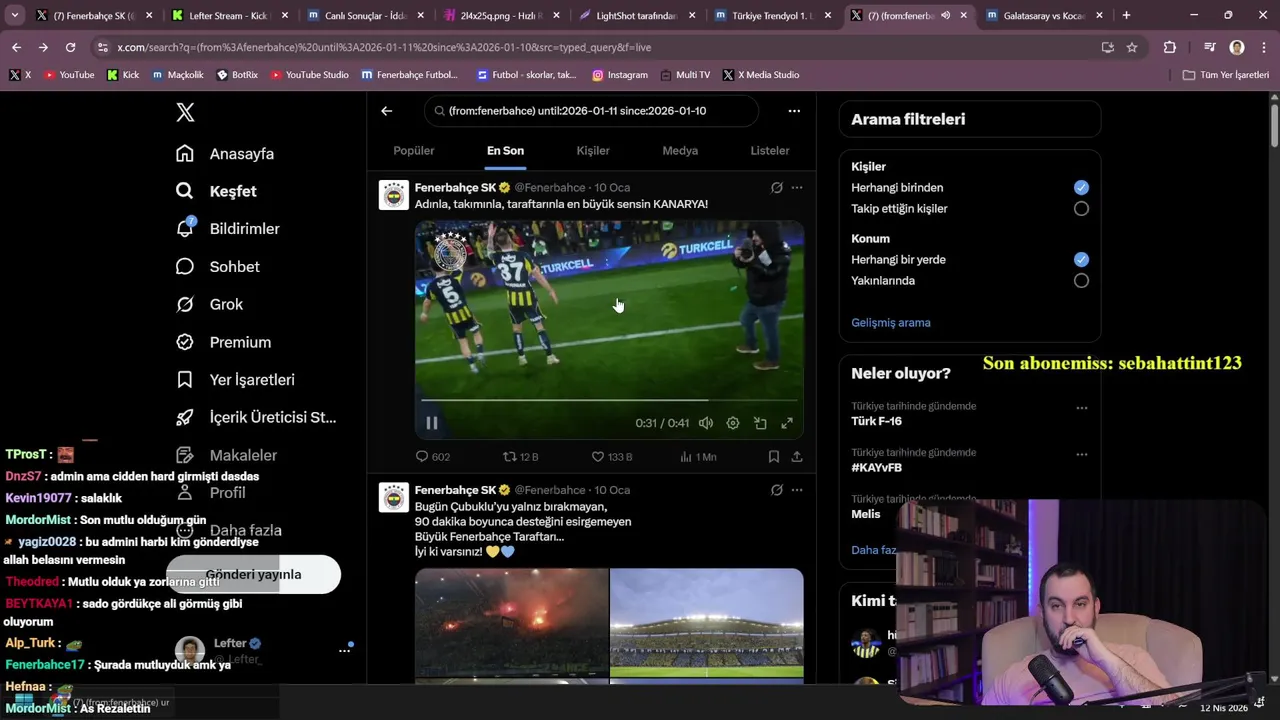Screen dimensions: 1280x720
Task: Open picture-in-picture video icon
Action: tap(760, 423)
